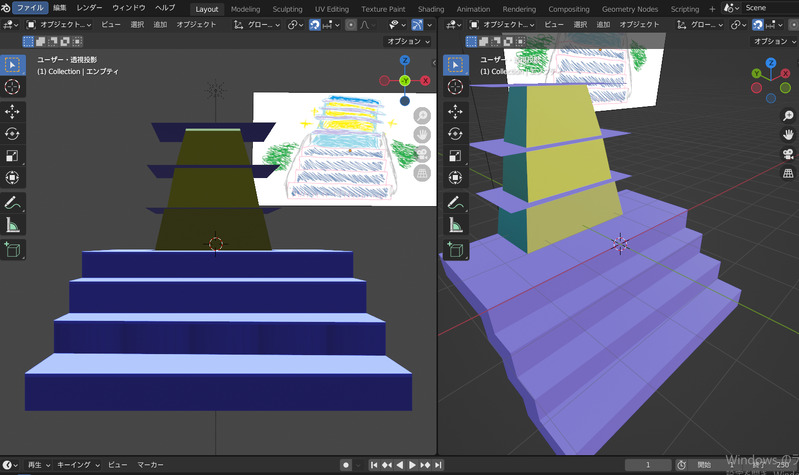
Task: Click the マーカー button in timeline header
Action: point(150,465)
